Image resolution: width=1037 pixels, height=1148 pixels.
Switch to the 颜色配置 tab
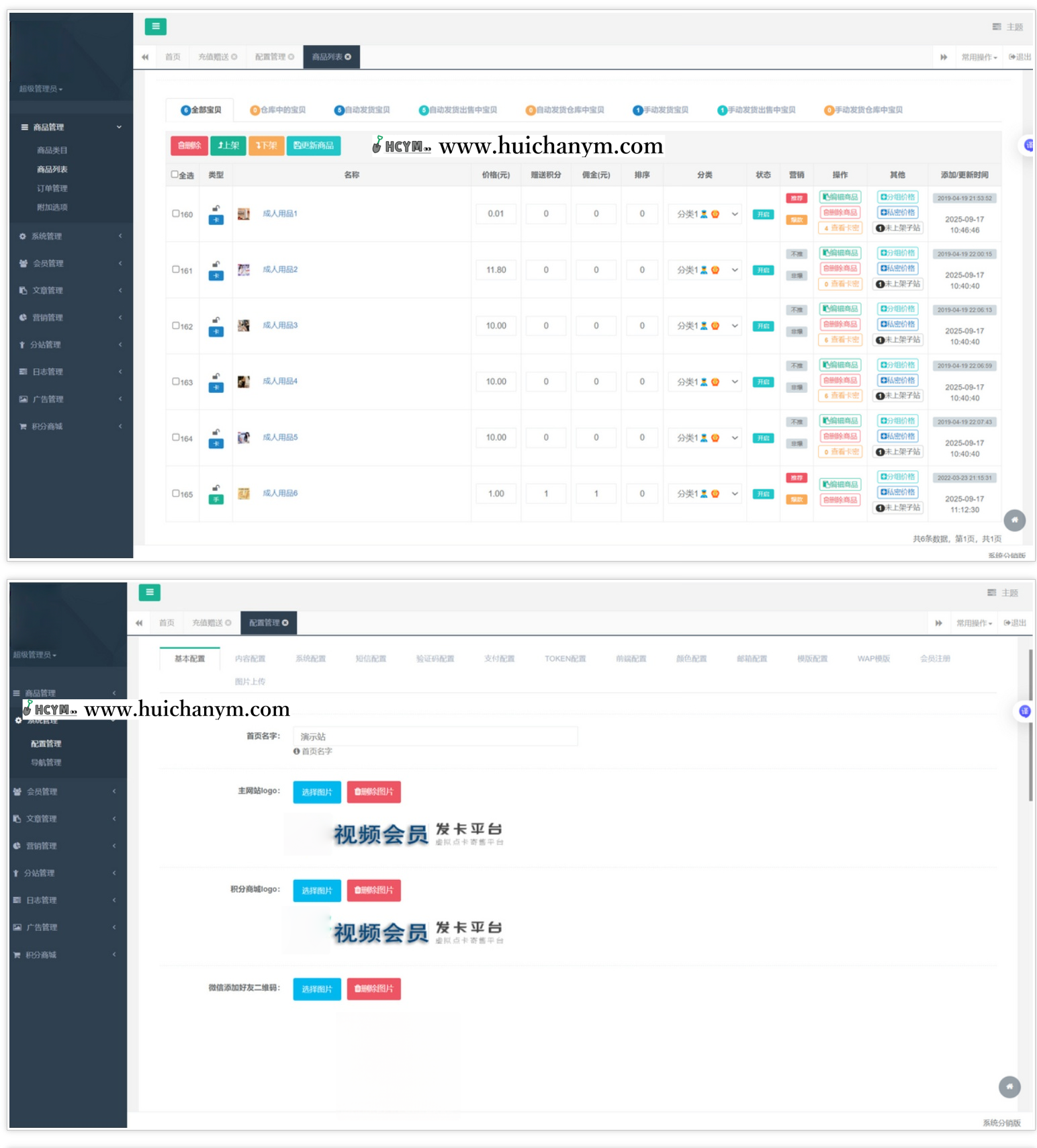[x=691, y=659]
